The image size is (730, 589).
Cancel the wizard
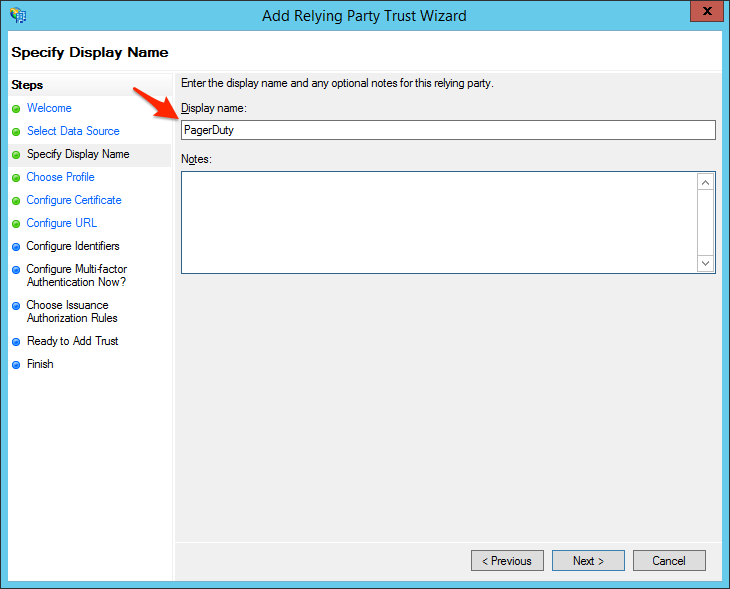(x=669, y=561)
